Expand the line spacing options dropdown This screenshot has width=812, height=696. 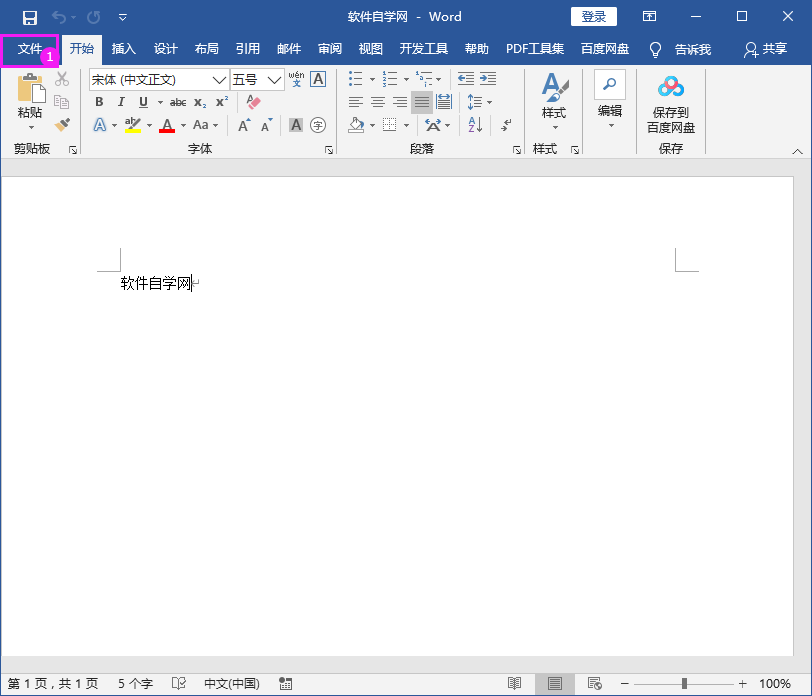tap(488, 103)
